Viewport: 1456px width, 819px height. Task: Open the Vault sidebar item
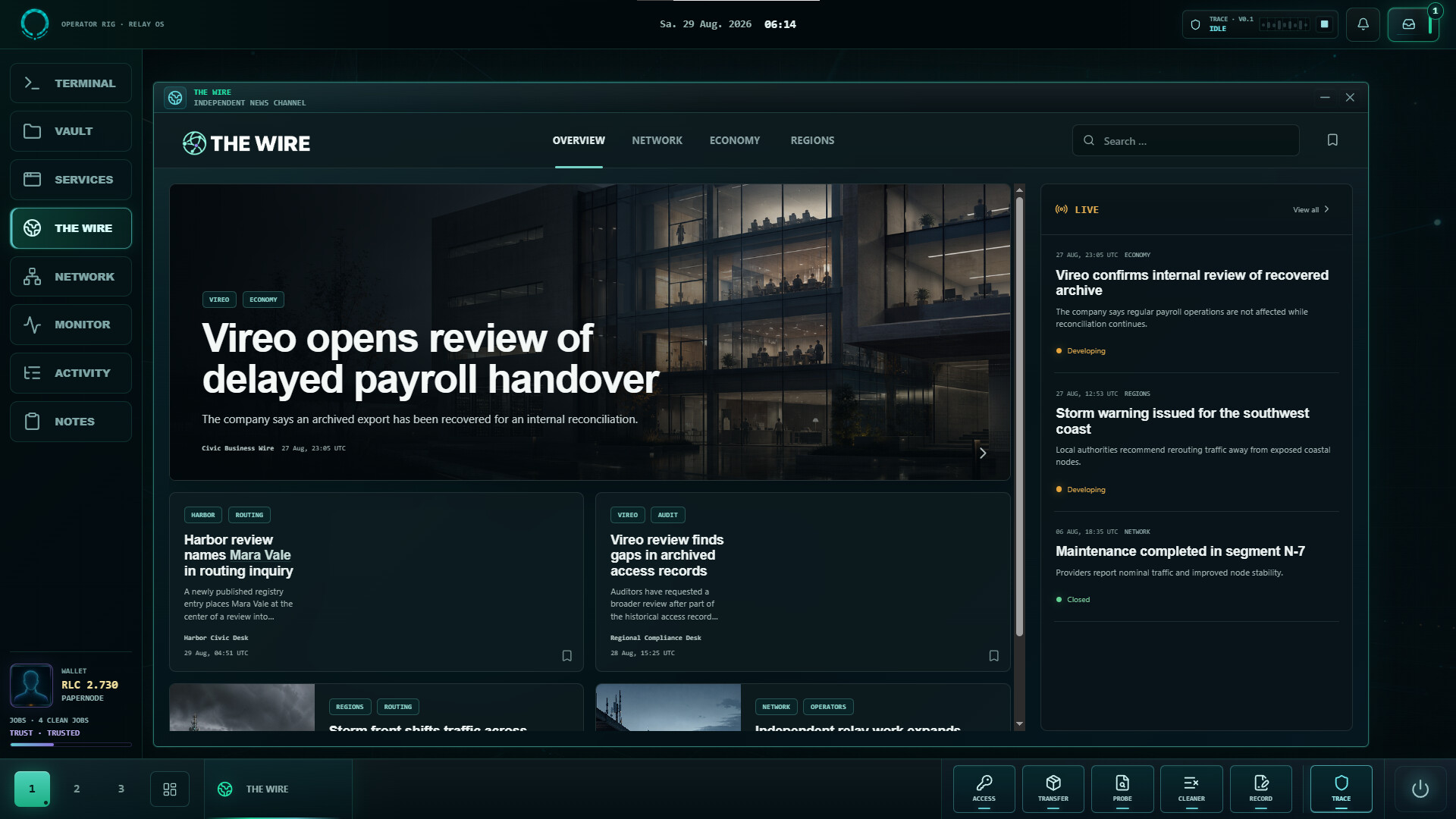[x=71, y=131]
